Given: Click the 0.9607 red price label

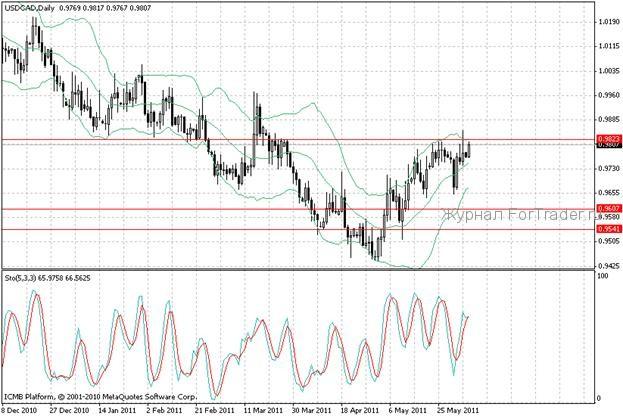Looking at the screenshot, I should 606,209.
